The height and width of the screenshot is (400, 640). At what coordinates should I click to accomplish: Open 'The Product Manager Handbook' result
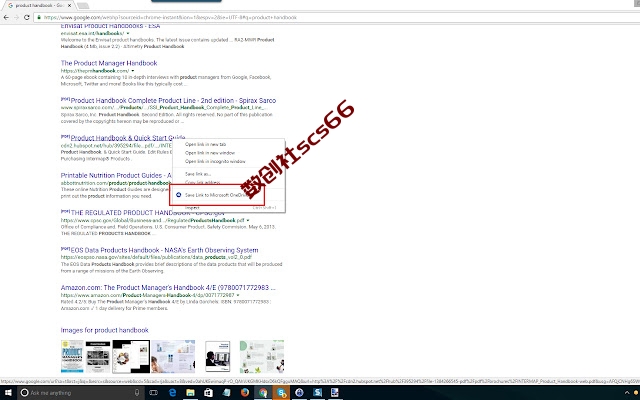tap(109, 63)
